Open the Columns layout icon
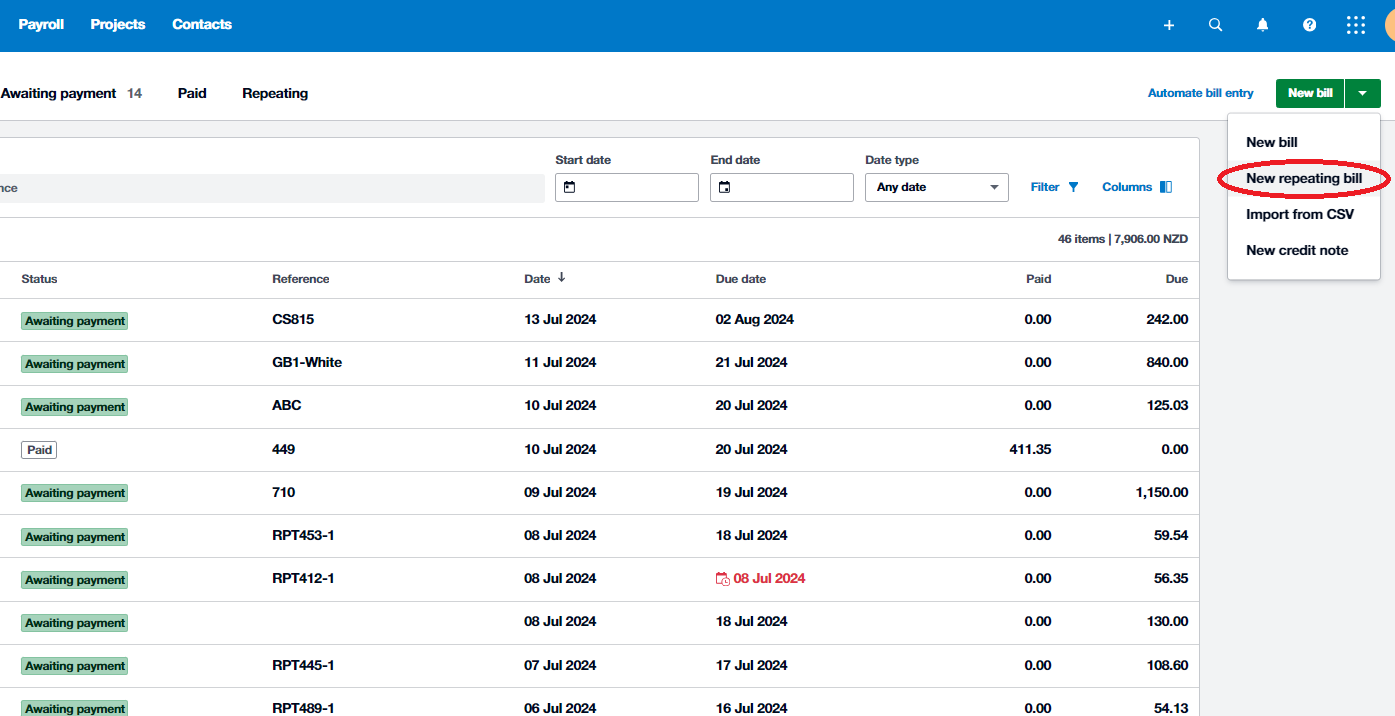The height and width of the screenshot is (716, 1395). [1166, 187]
